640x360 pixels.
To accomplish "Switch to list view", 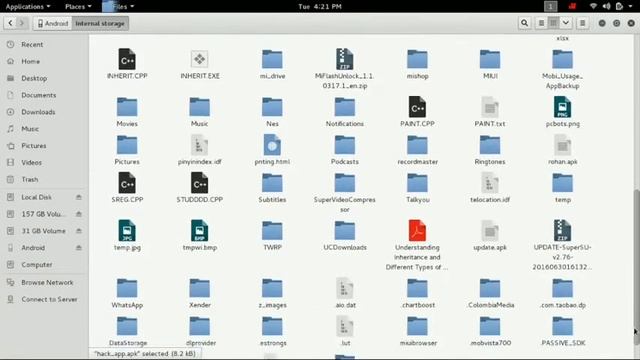I will point(541,23).
